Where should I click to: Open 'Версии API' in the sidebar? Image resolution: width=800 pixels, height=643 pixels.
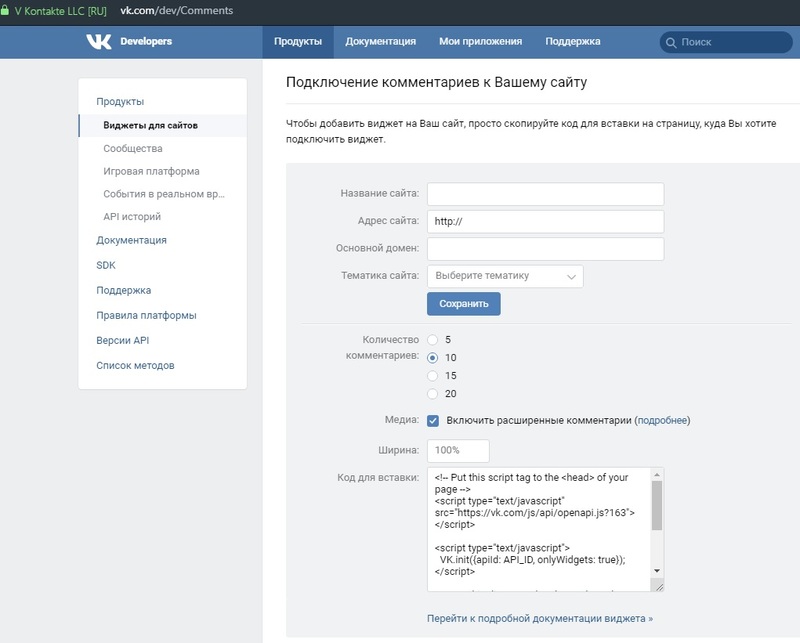point(123,340)
